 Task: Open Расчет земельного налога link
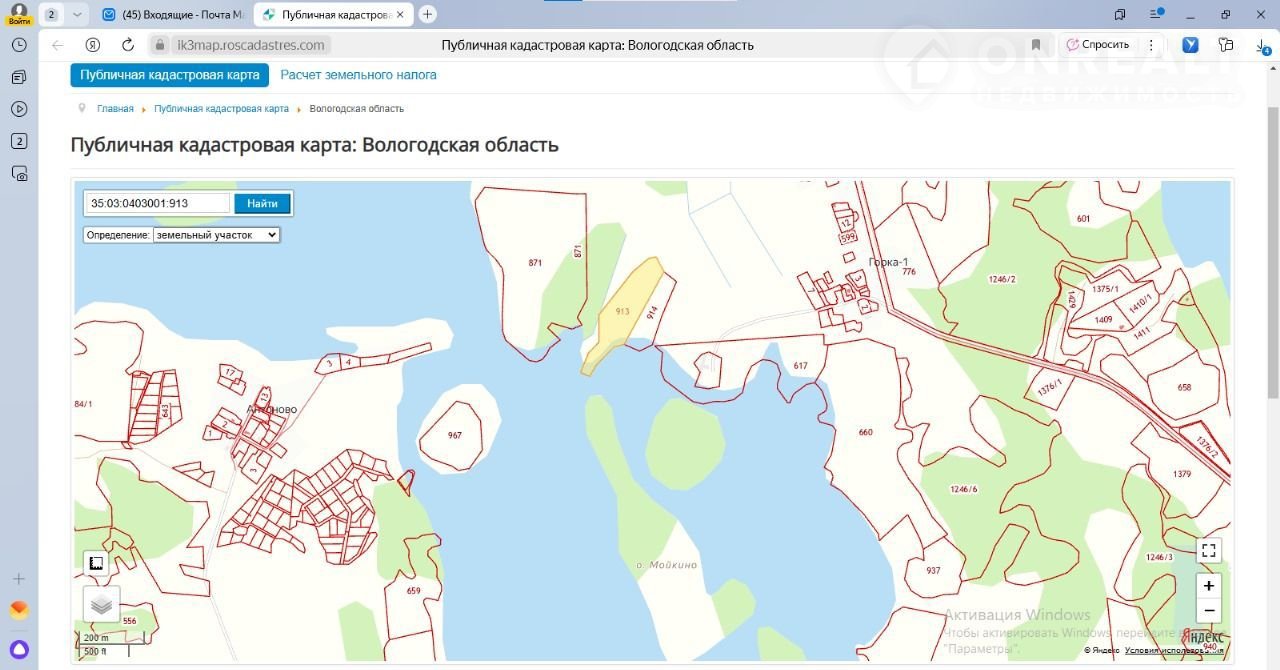click(358, 75)
